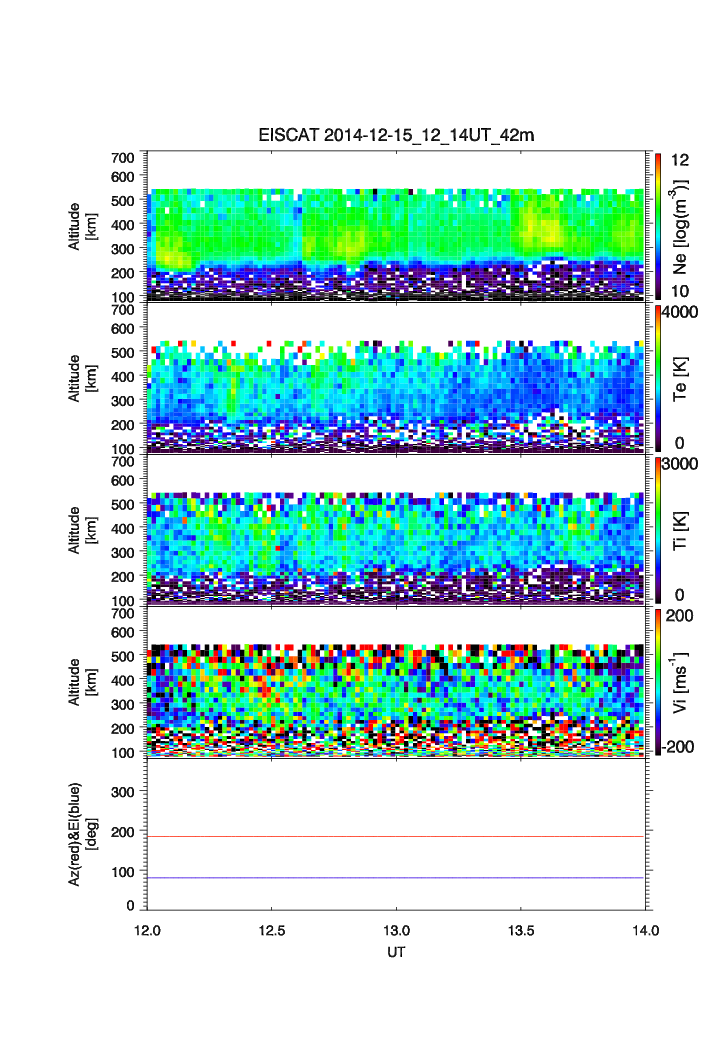Click the Altitude label of the top panel
The width and height of the screenshot is (708, 1062).
(x=82, y=225)
